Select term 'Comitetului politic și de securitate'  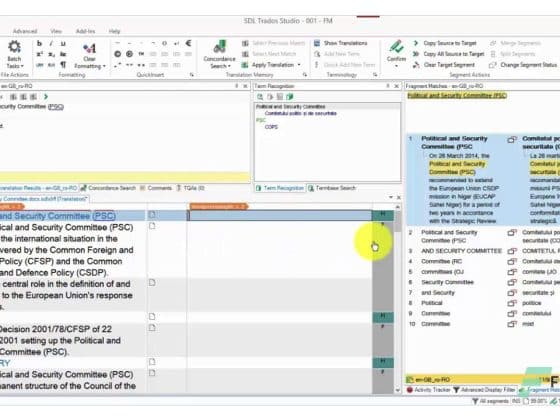point(301,113)
